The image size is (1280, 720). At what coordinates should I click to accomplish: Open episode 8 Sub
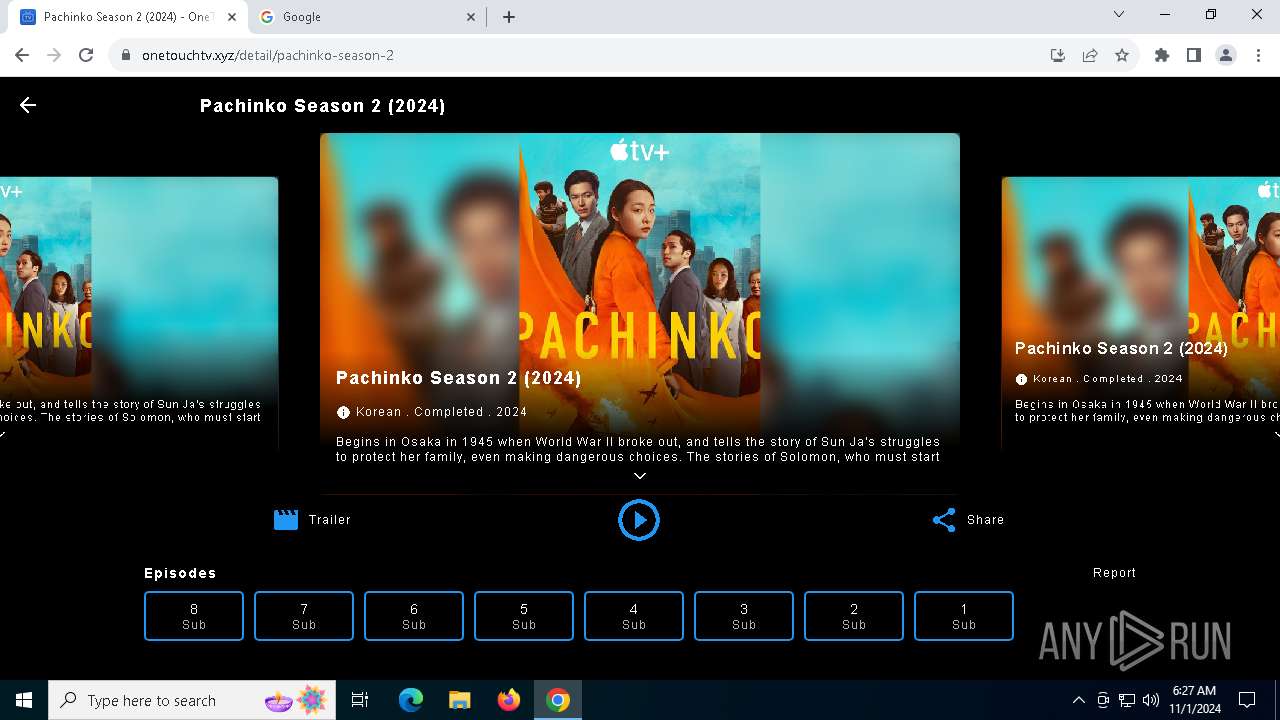click(194, 616)
